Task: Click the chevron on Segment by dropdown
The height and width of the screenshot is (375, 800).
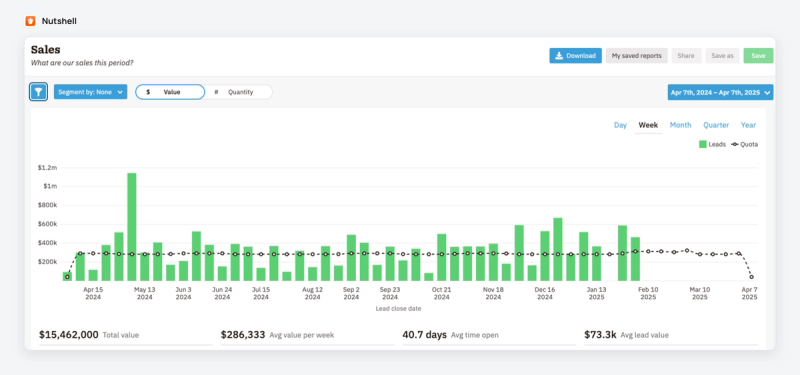Action: (120, 92)
